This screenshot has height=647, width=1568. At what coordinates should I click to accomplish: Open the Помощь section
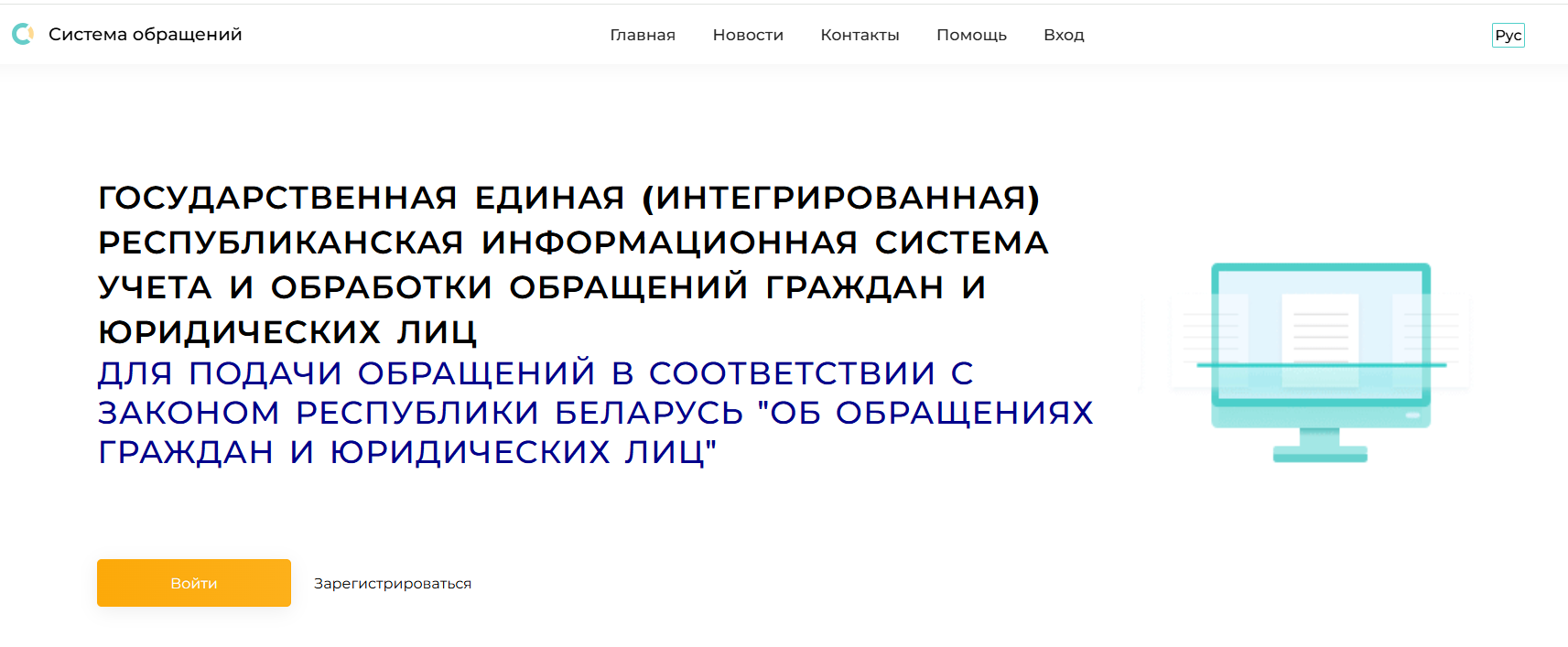click(971, 35)
